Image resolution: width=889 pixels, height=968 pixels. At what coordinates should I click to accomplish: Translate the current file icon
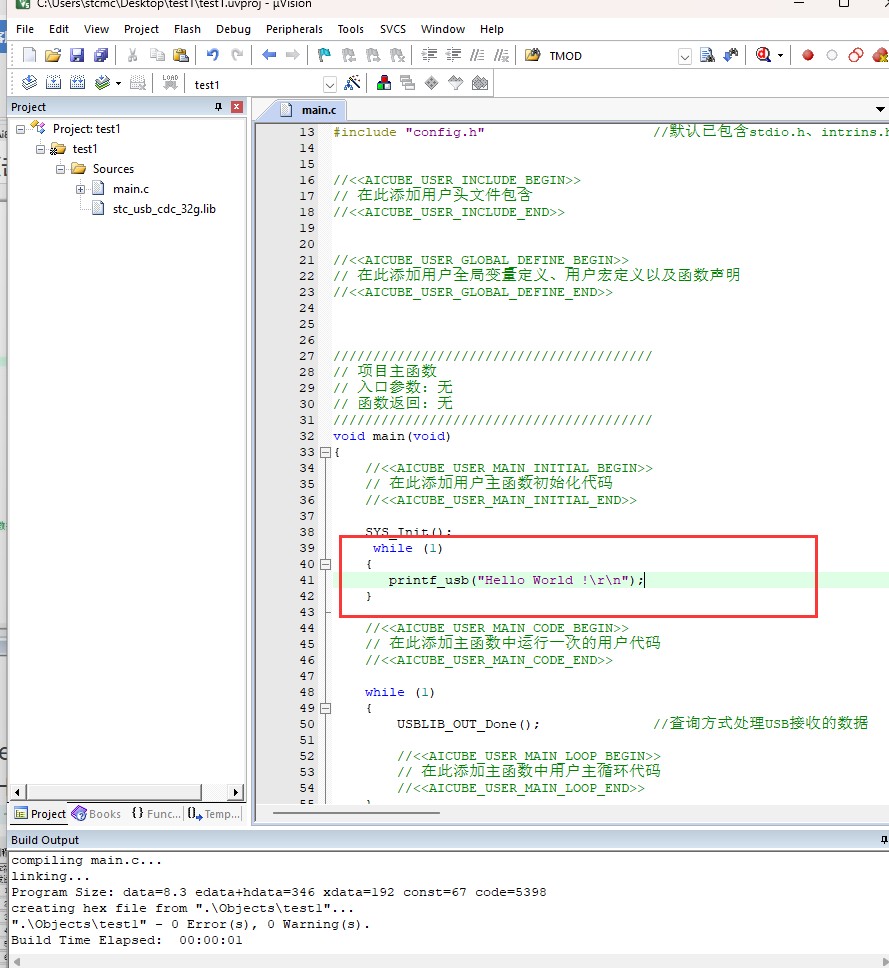tap(29, 83)
